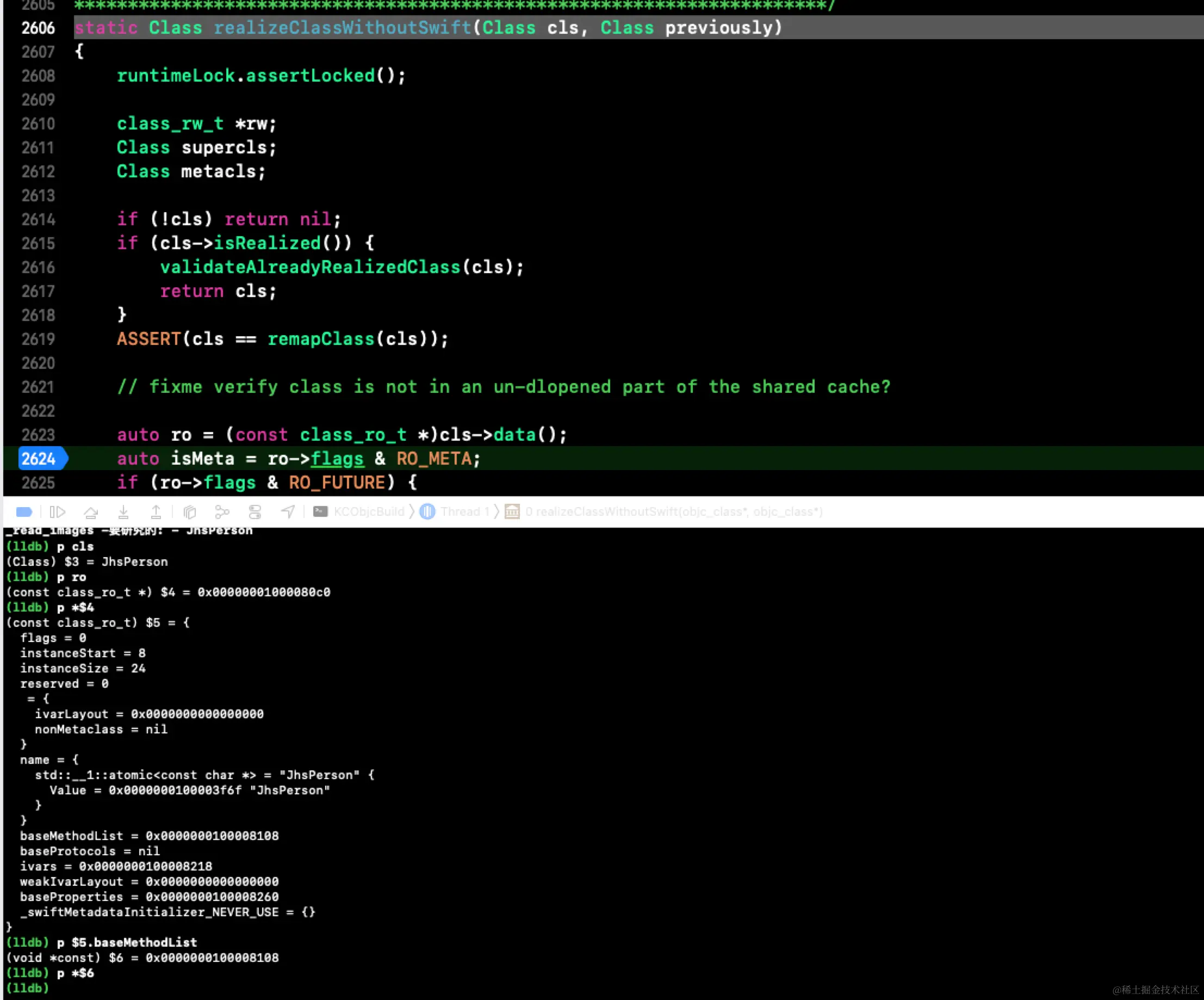1204x1000 pixels.
Task: Open the Debug View Hierarchy icon
Action: click(190, 512)
